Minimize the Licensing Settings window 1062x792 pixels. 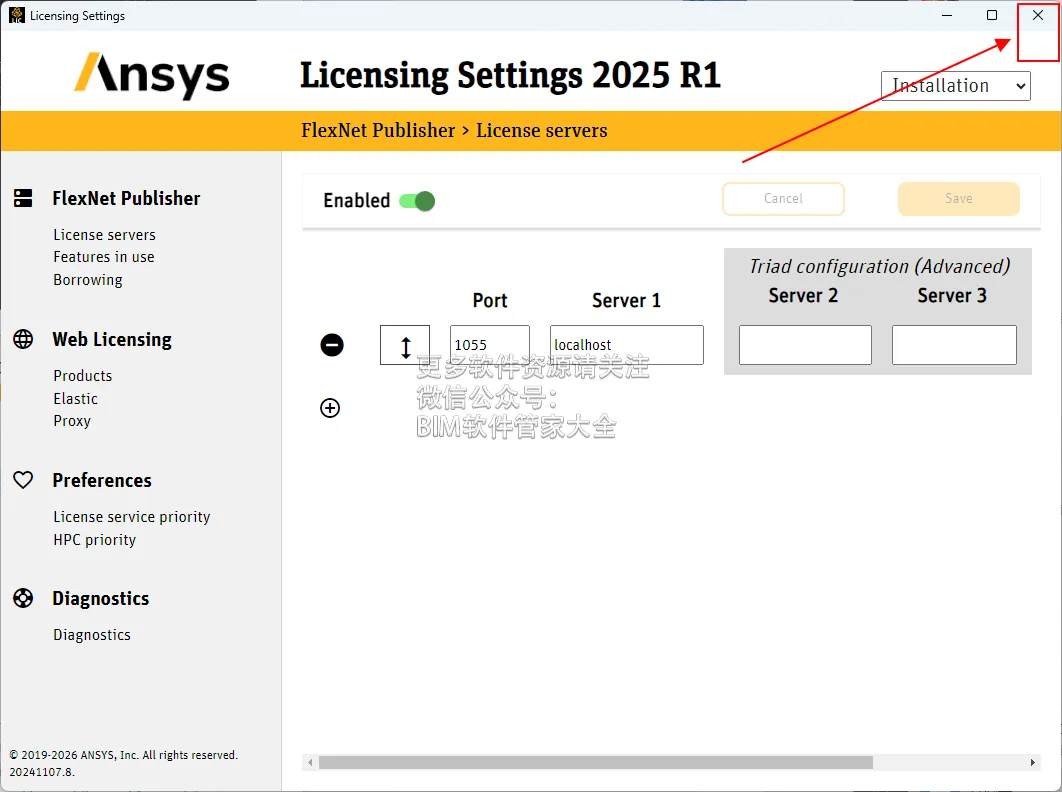(x=947, y=15)
